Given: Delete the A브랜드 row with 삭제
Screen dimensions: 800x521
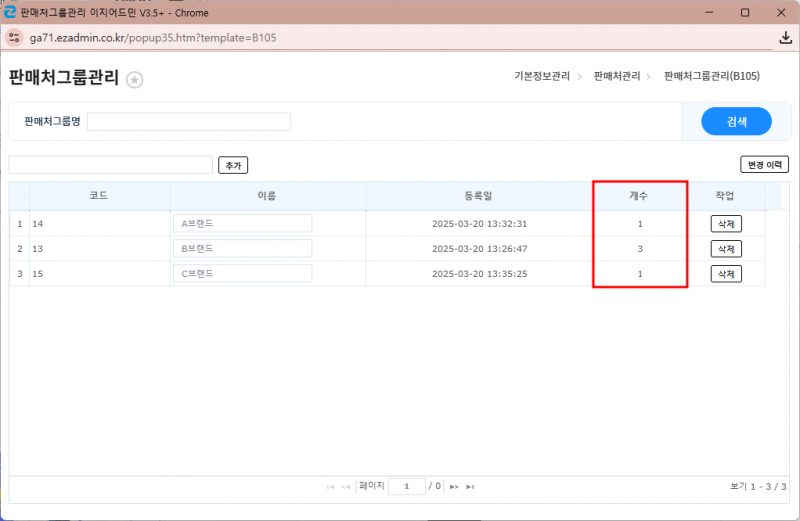Looking at the screenshot, I should 725,224.
